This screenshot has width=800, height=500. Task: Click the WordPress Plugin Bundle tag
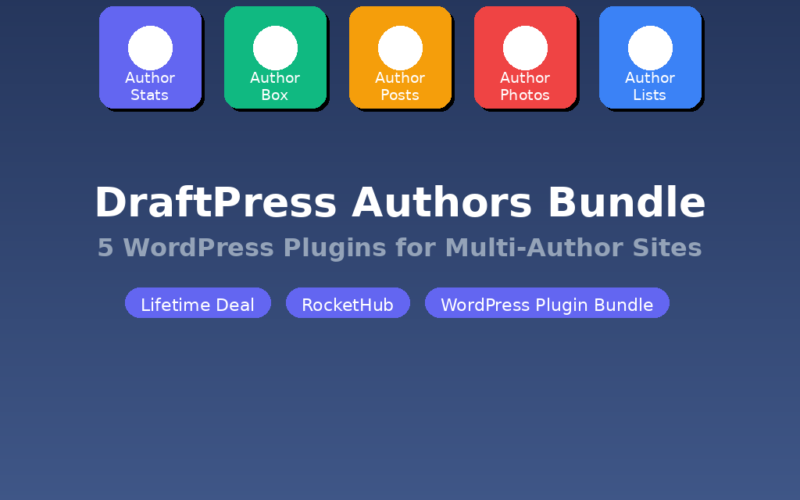point(547,303)
